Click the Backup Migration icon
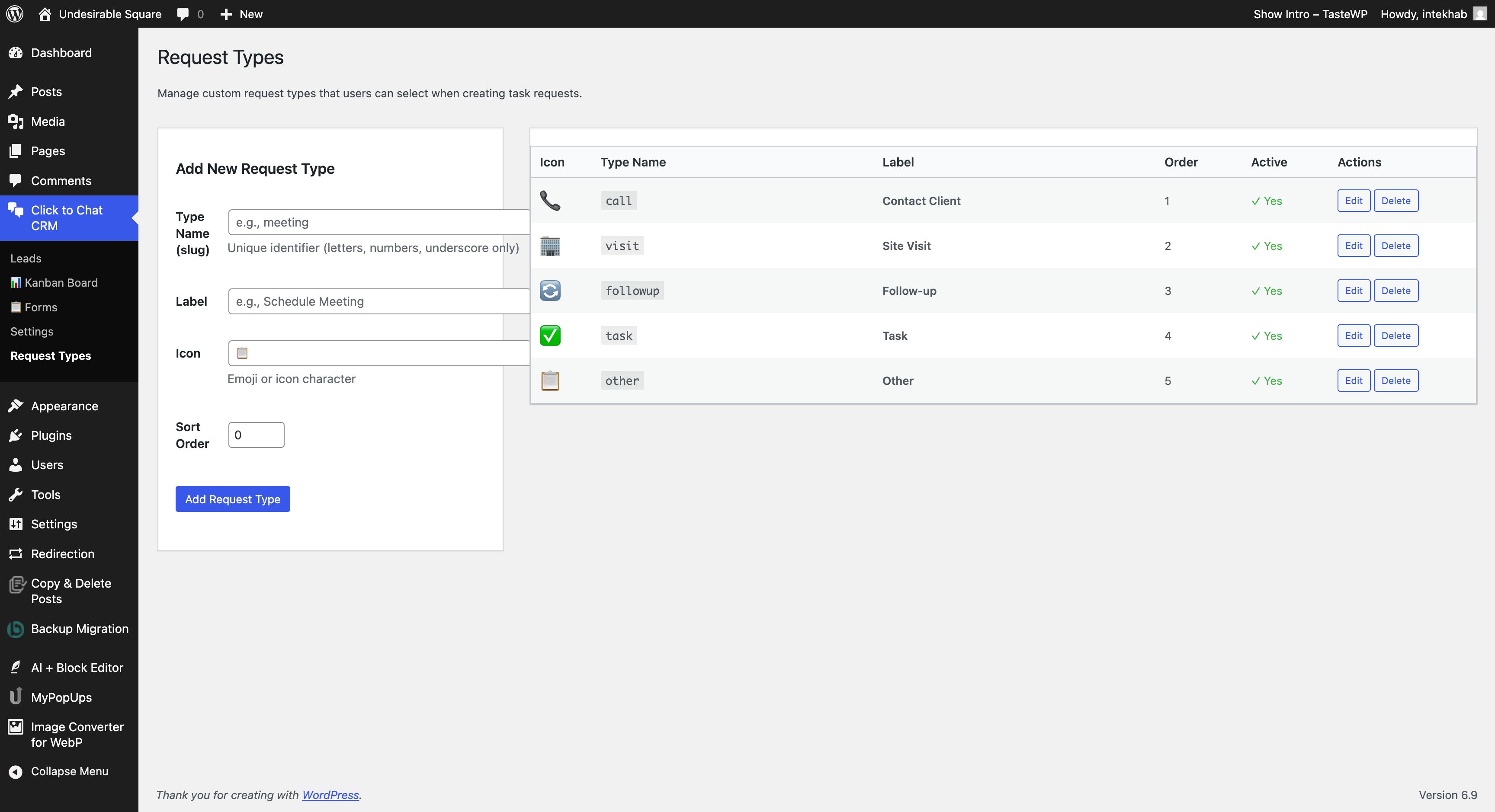The height and width of the screenshot is (812, 1495). click(x=16, y=629)
